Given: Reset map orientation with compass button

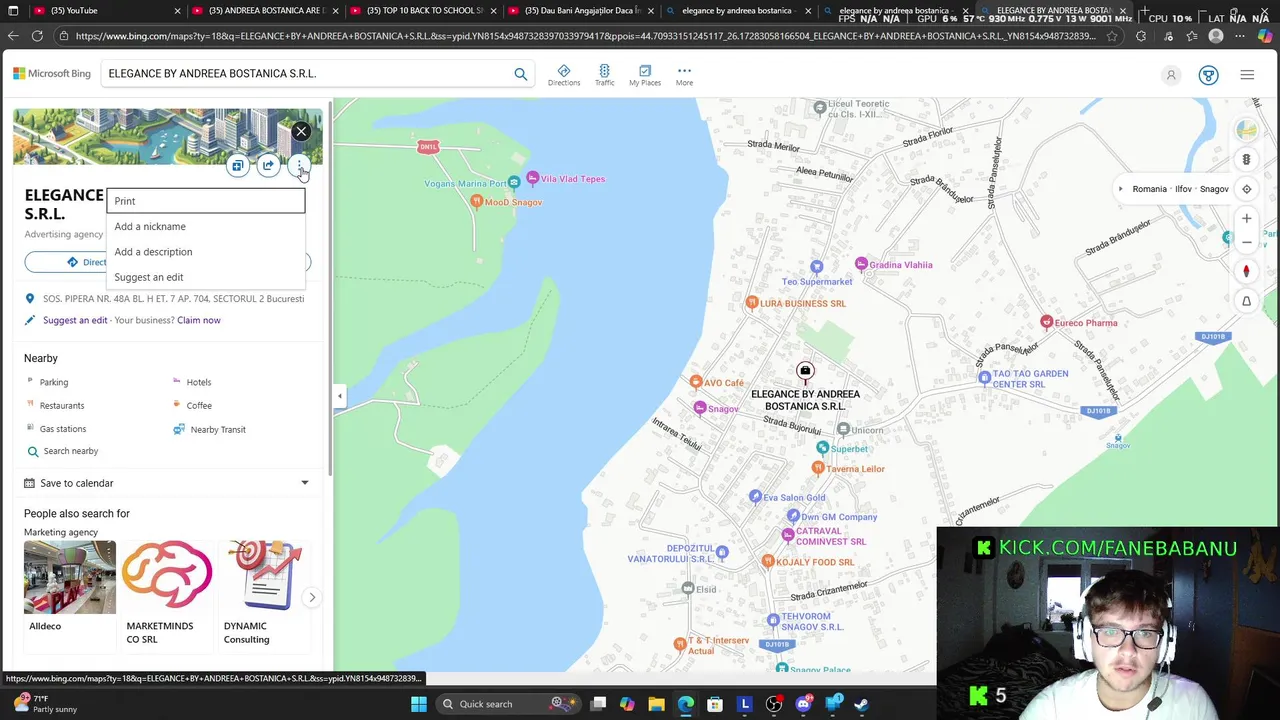Looking at the screenshot, I should coord(1246,271).
